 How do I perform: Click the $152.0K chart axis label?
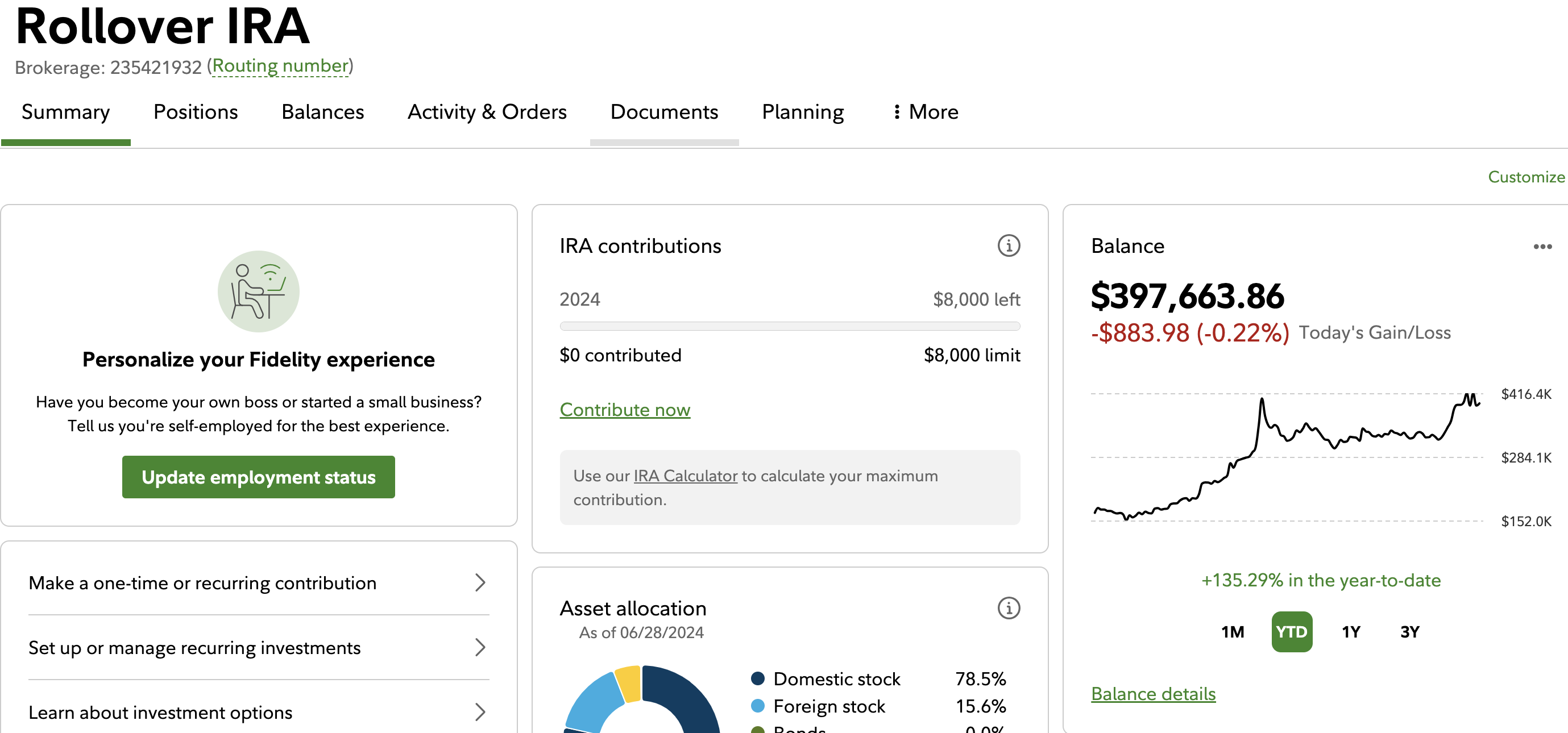1526,520
